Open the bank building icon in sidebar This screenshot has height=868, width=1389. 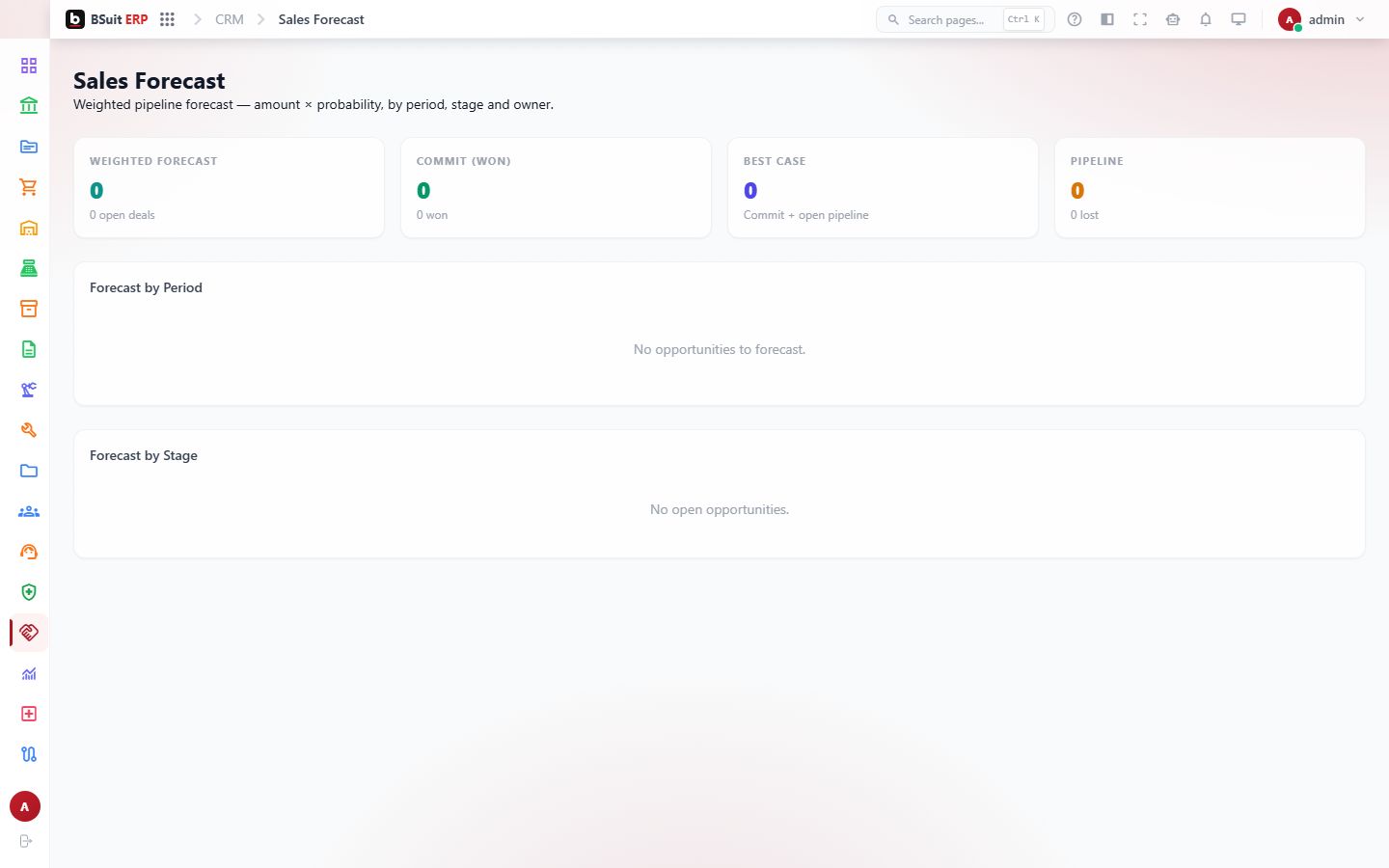point(29,106)
